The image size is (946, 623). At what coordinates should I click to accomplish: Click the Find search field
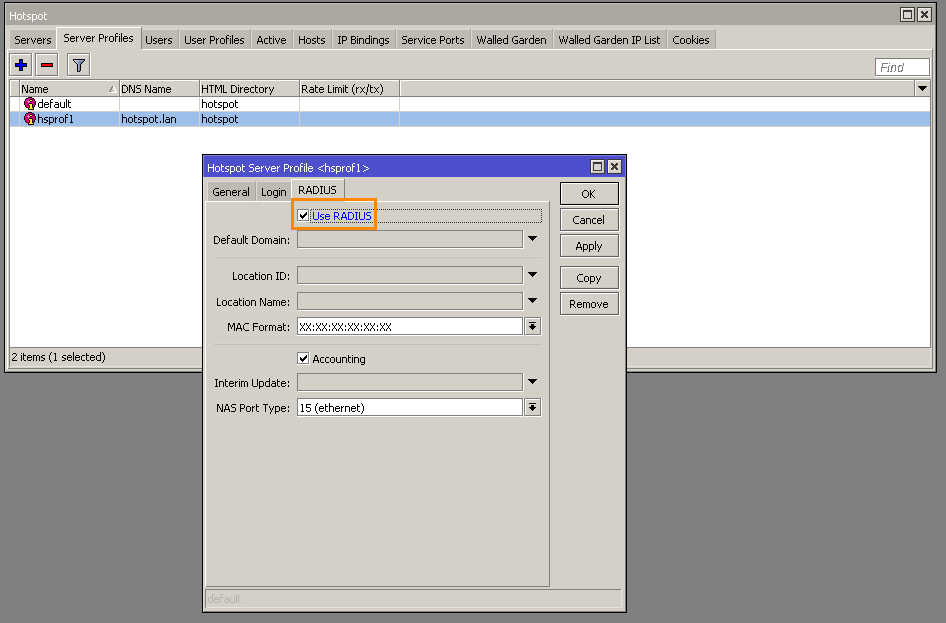coord(901,67)
